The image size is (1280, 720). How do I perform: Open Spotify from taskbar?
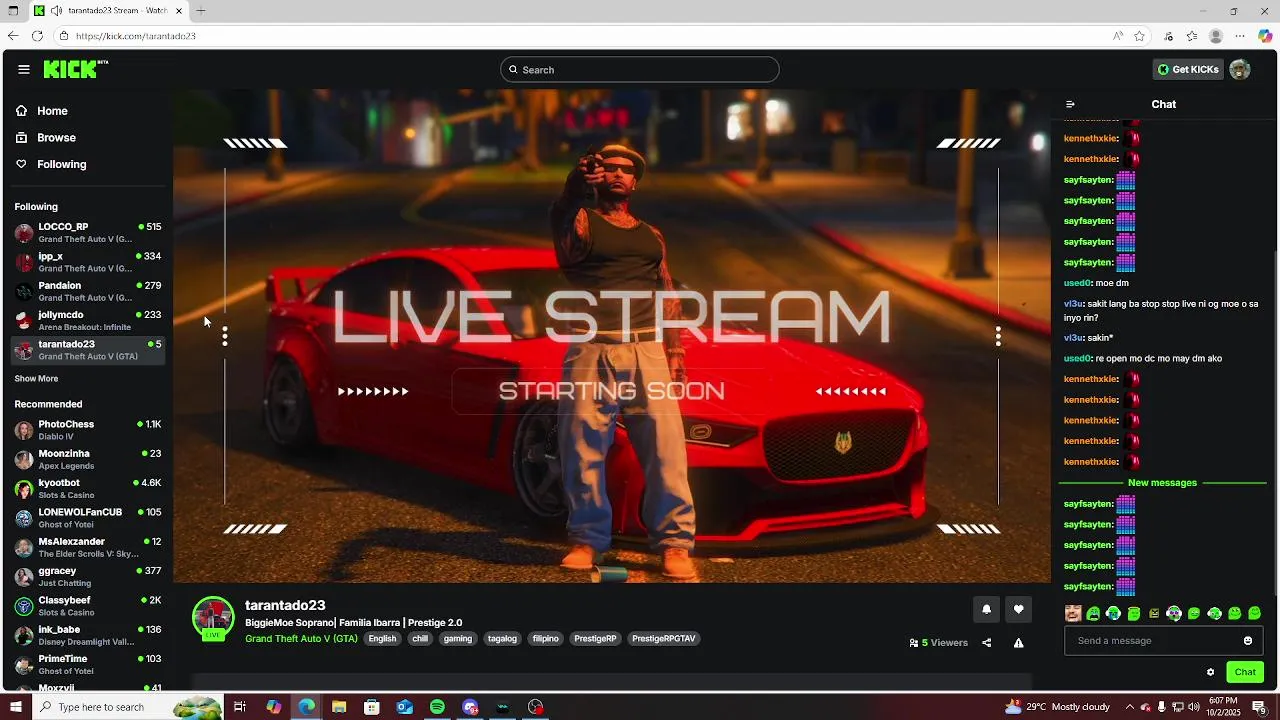(437, 707)
